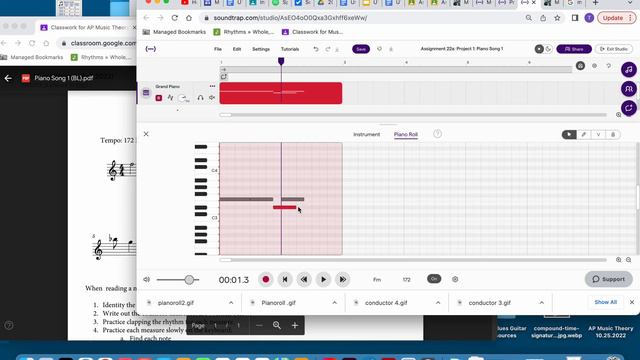640x360 pixels.
Task: Open piano roll help question mark
Action: [437, 134]
